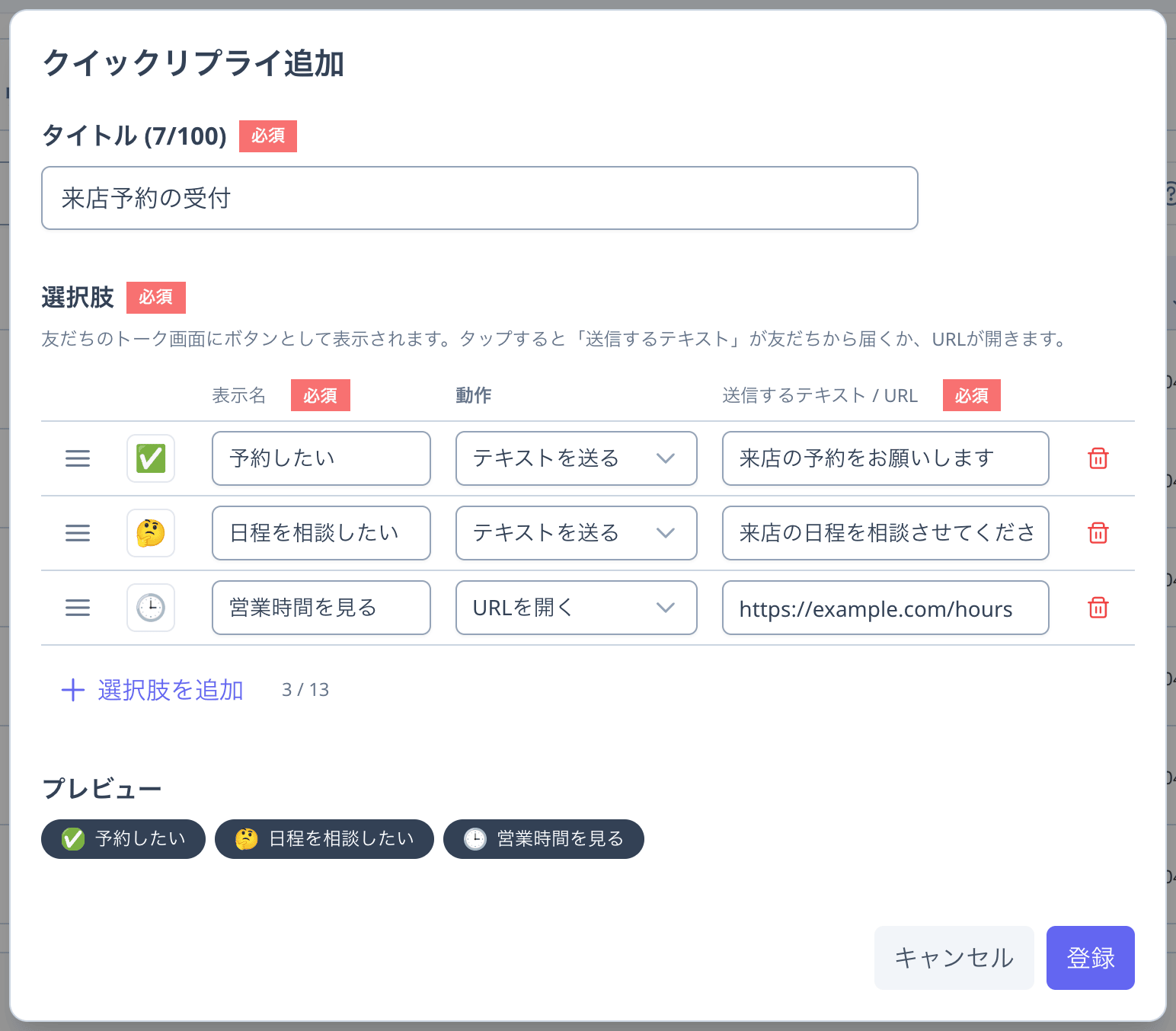Open action dropdown for 日程を相談したい row
Viewport: 1176px width, 1031px height.
[x=577, y=533]
